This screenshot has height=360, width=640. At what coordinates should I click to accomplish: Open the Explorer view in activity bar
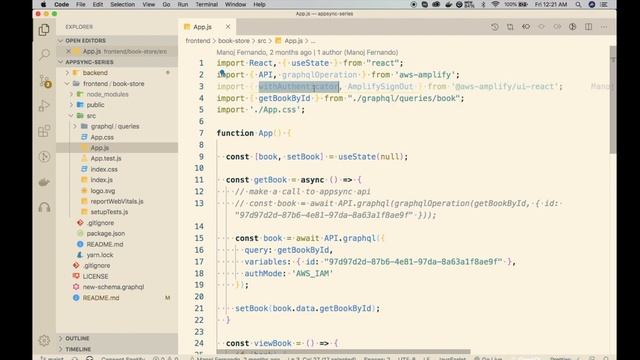pyautogui.click(x=44, y=30)
